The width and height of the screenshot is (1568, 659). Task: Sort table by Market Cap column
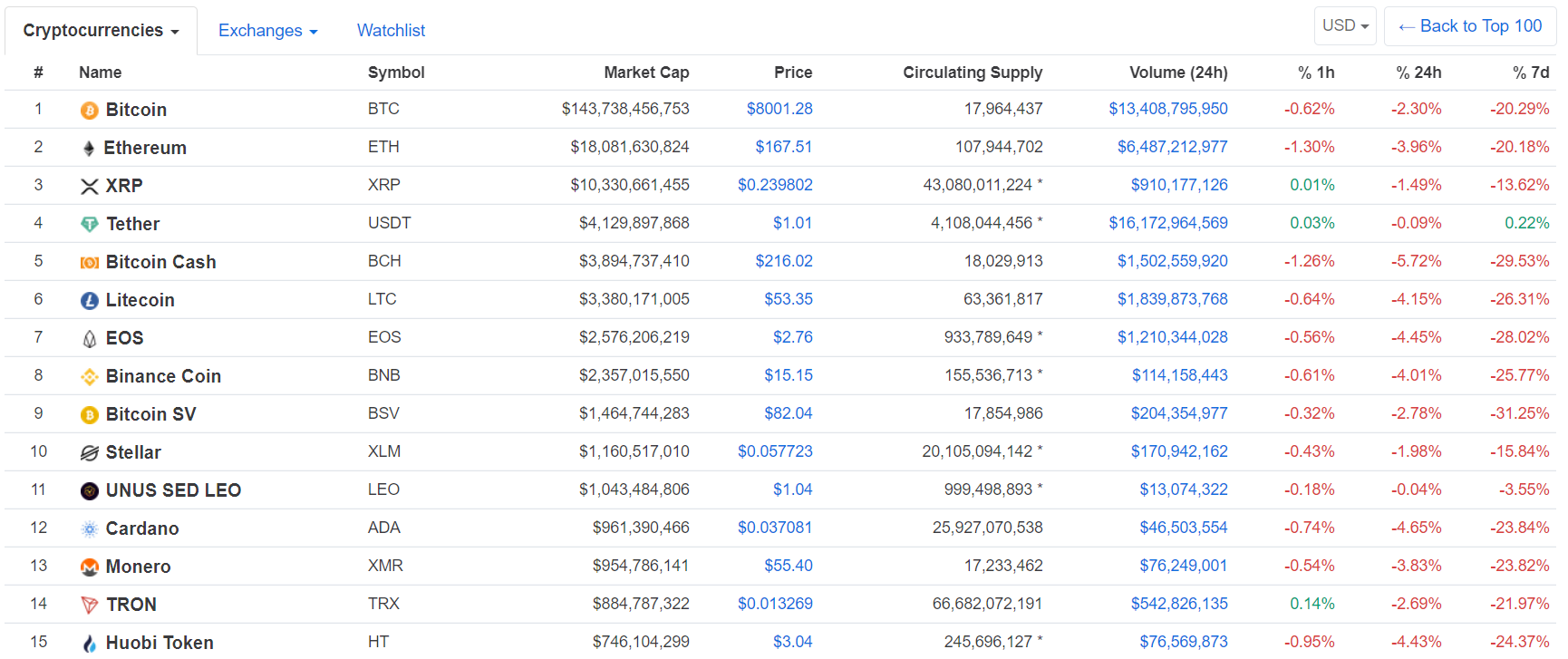click(646, 73)
